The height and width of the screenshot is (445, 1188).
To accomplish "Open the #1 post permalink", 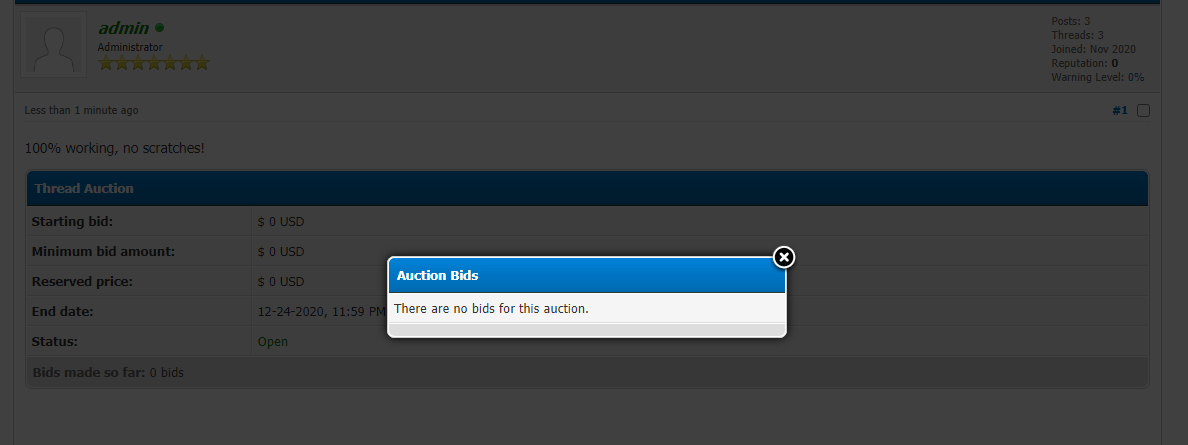I will click(1120, 110).
